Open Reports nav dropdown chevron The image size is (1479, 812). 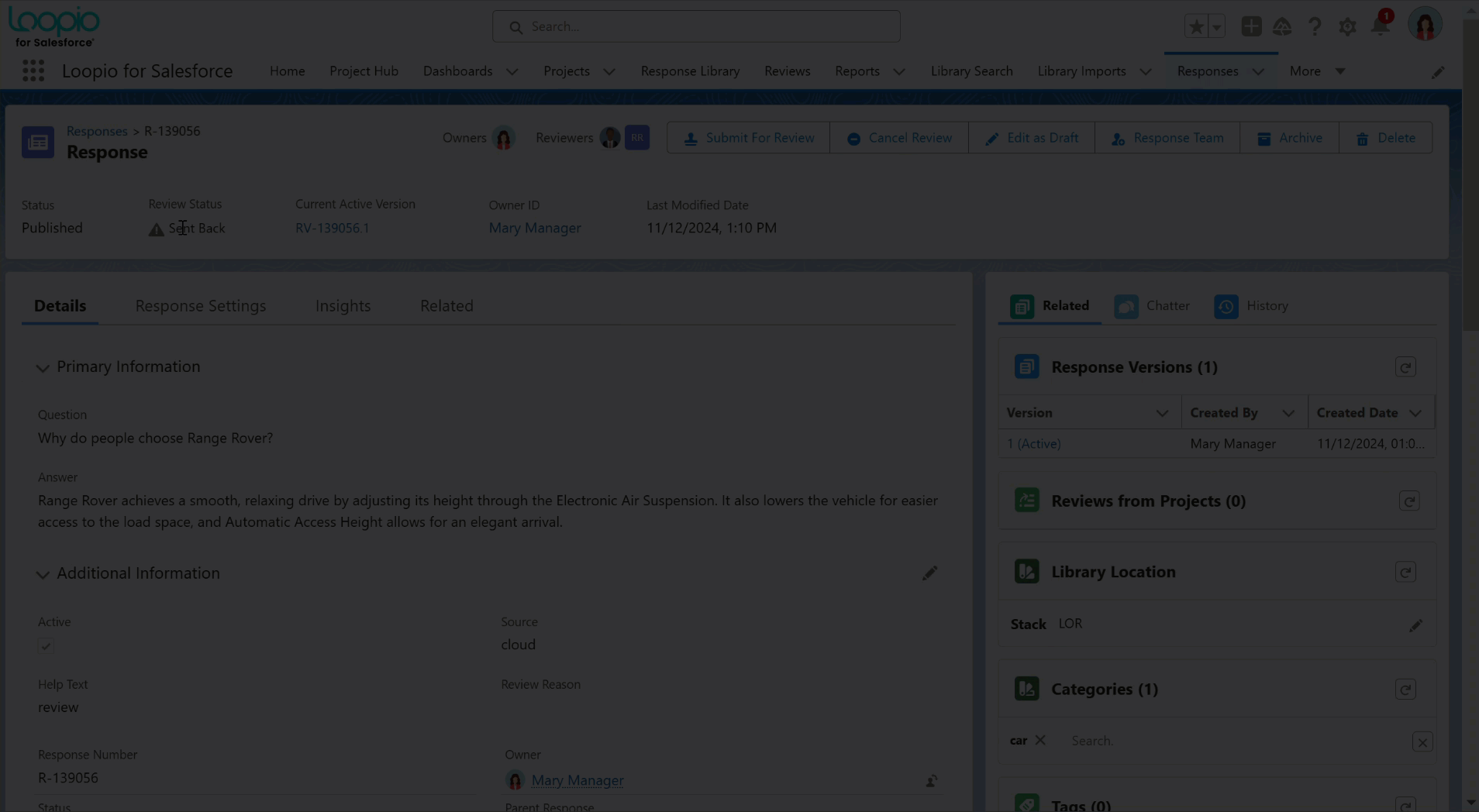(899, 71)
